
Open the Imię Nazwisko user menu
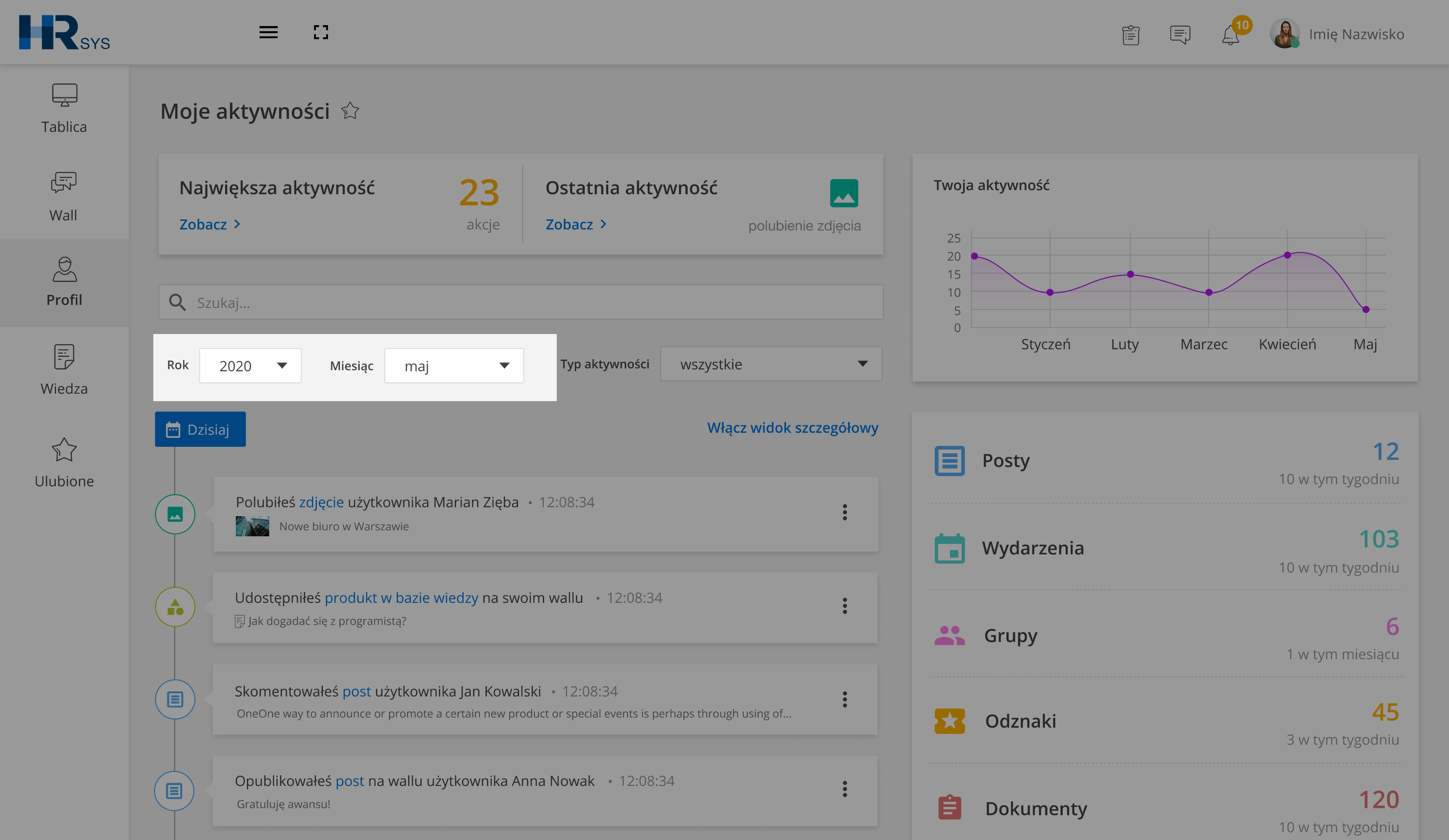coord(1356,34)
